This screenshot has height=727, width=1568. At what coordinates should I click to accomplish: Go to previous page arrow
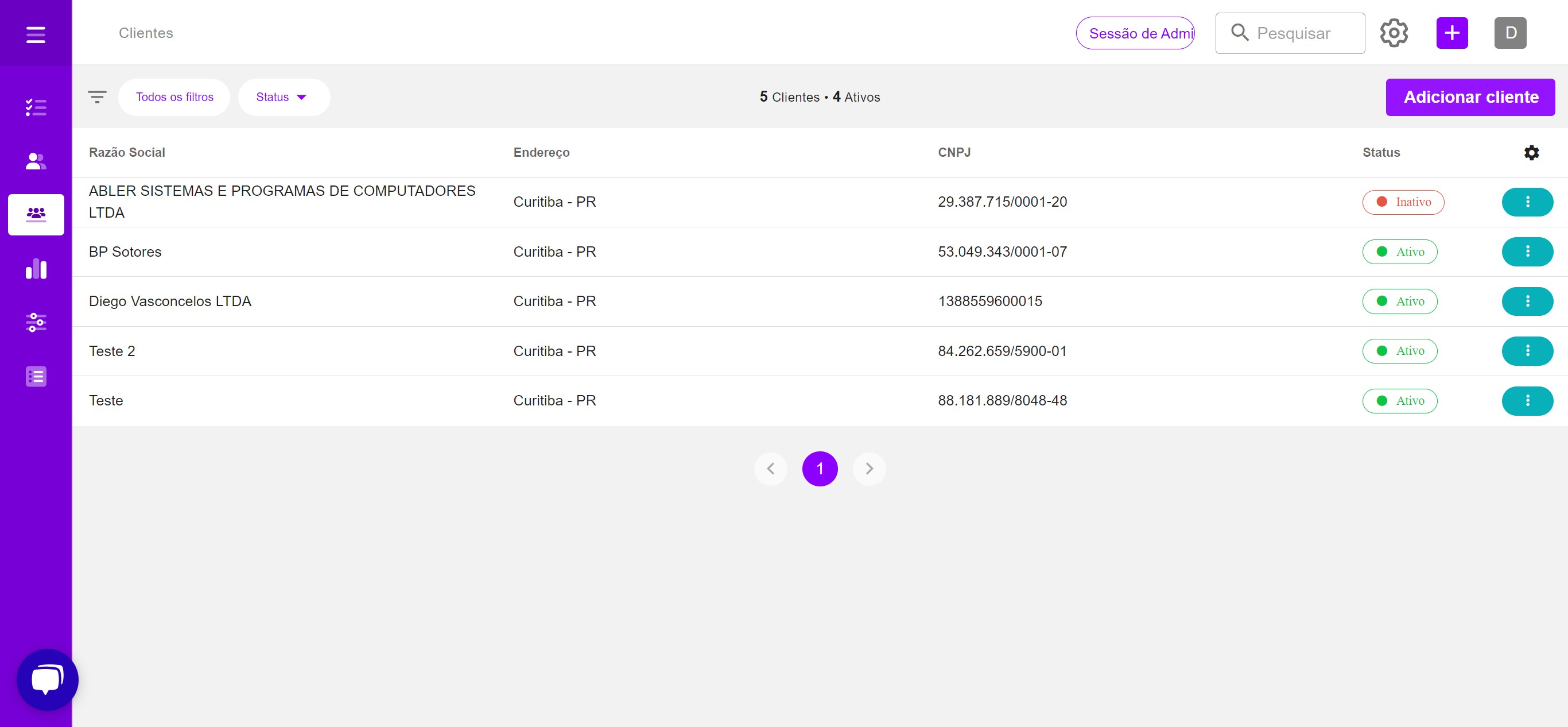pyautogui.click(x=771, y=468)
